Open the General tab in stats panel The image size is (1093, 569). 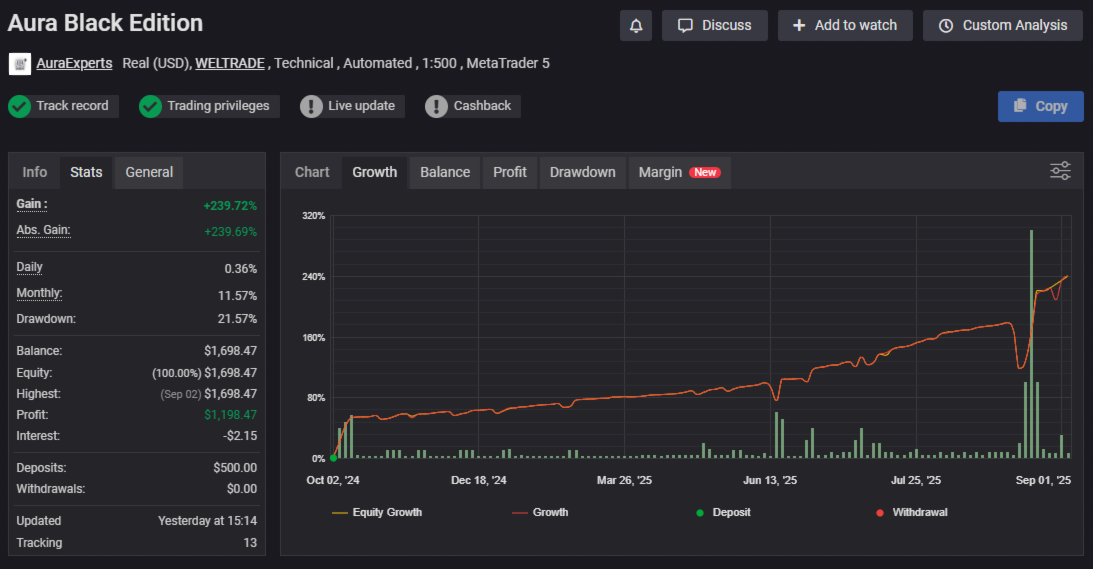click(x=149, y=172)
